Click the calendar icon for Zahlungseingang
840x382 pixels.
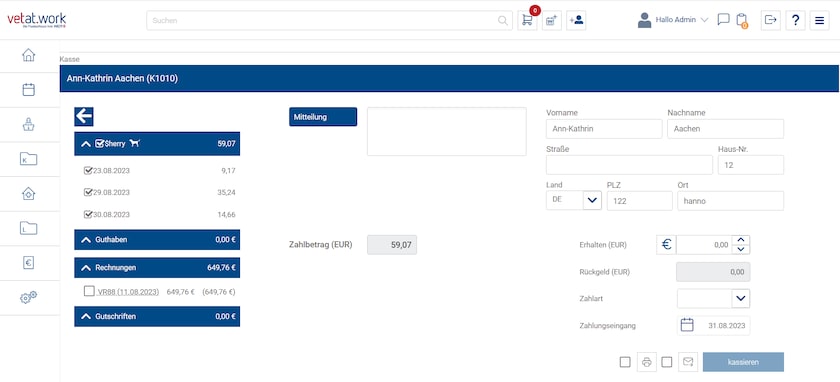(x=687, y=325)
